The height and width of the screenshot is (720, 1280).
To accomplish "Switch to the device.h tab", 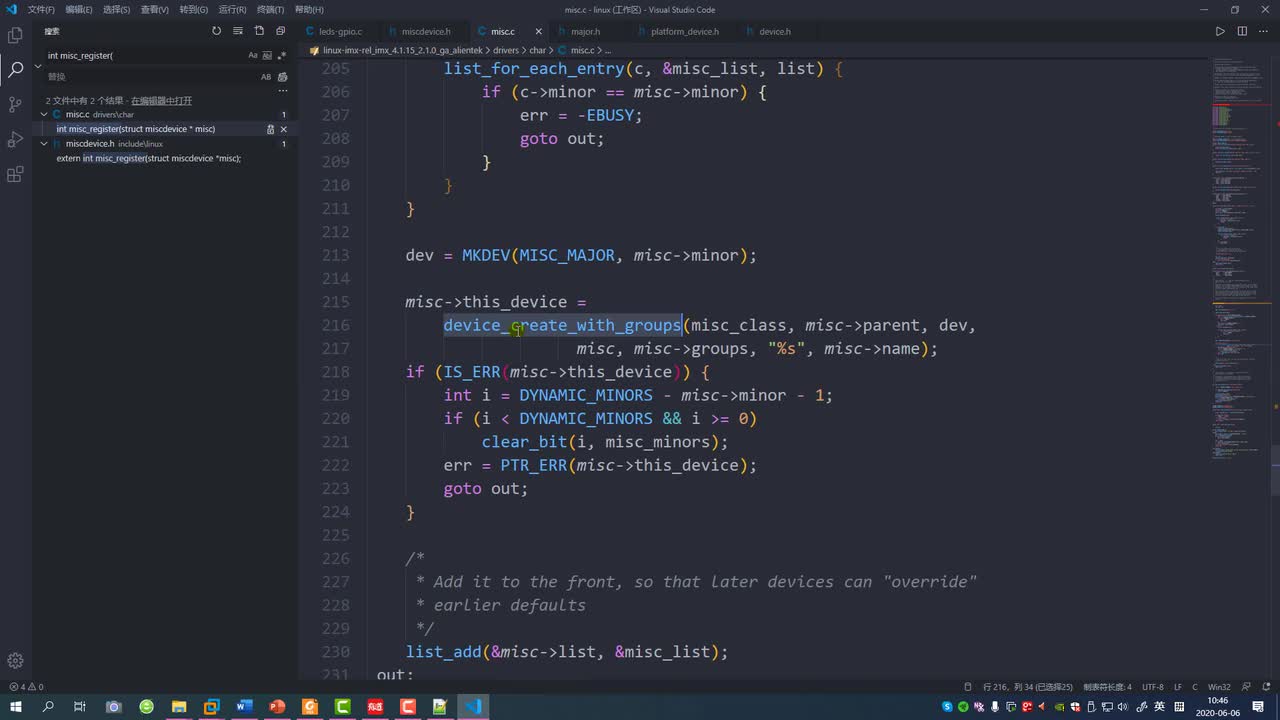I will [774, 32].
